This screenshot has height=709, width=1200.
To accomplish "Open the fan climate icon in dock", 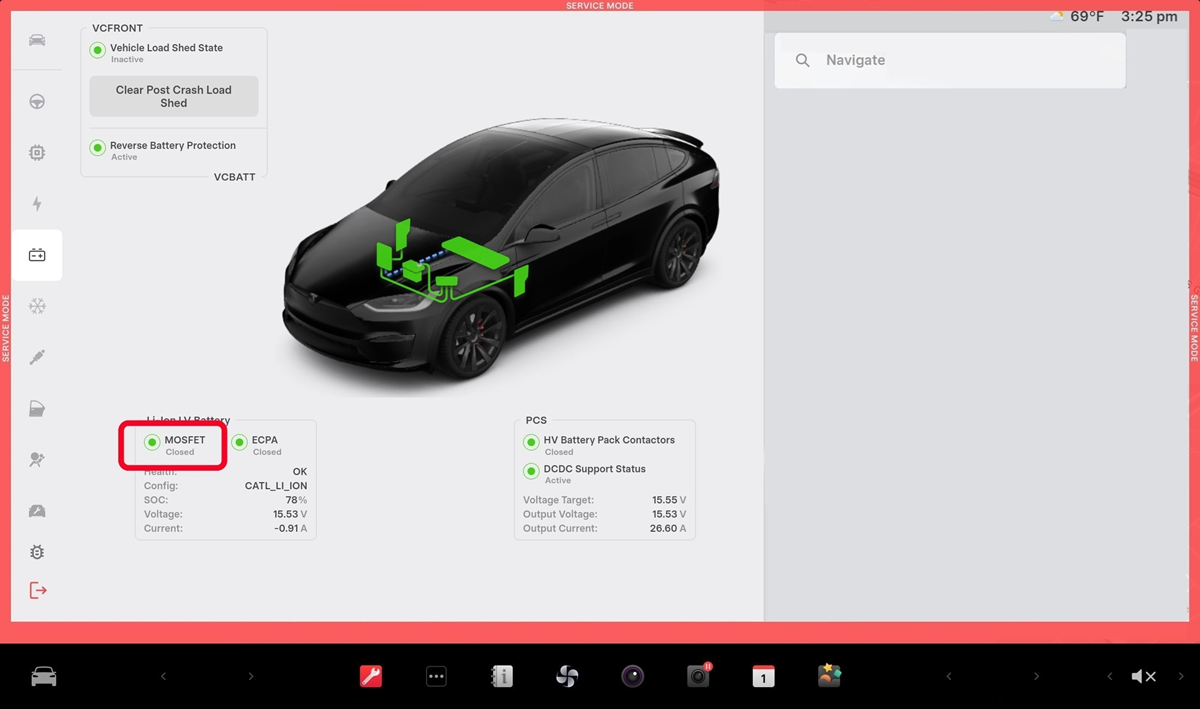I will [567, 677].
